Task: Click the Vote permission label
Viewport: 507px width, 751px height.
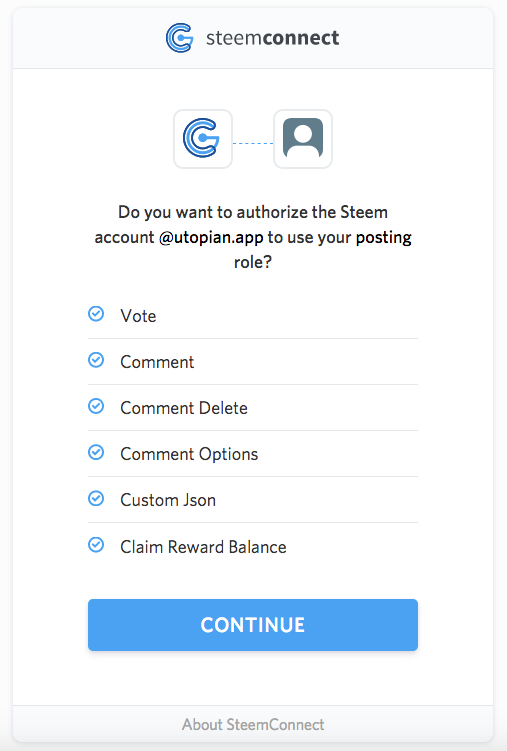Action: coord(138,316)
